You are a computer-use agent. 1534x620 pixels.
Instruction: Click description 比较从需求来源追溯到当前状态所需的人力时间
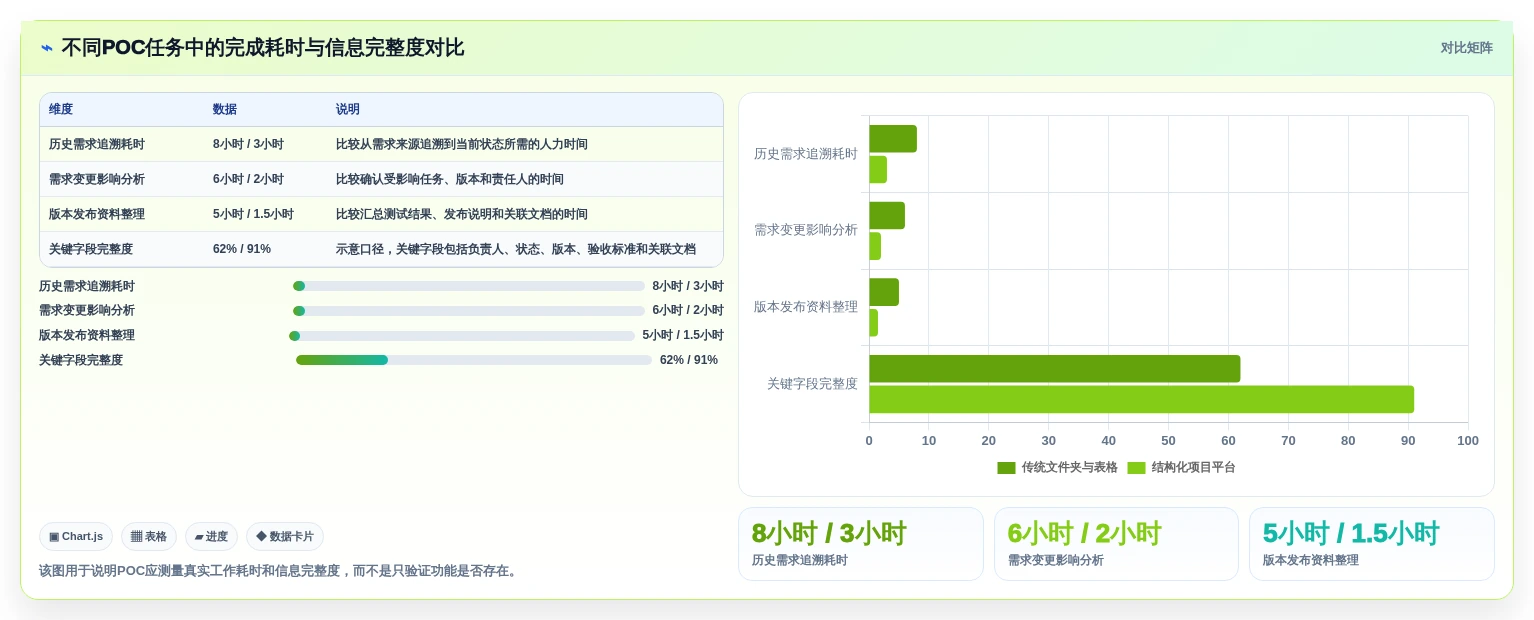[x=462, y=145]
